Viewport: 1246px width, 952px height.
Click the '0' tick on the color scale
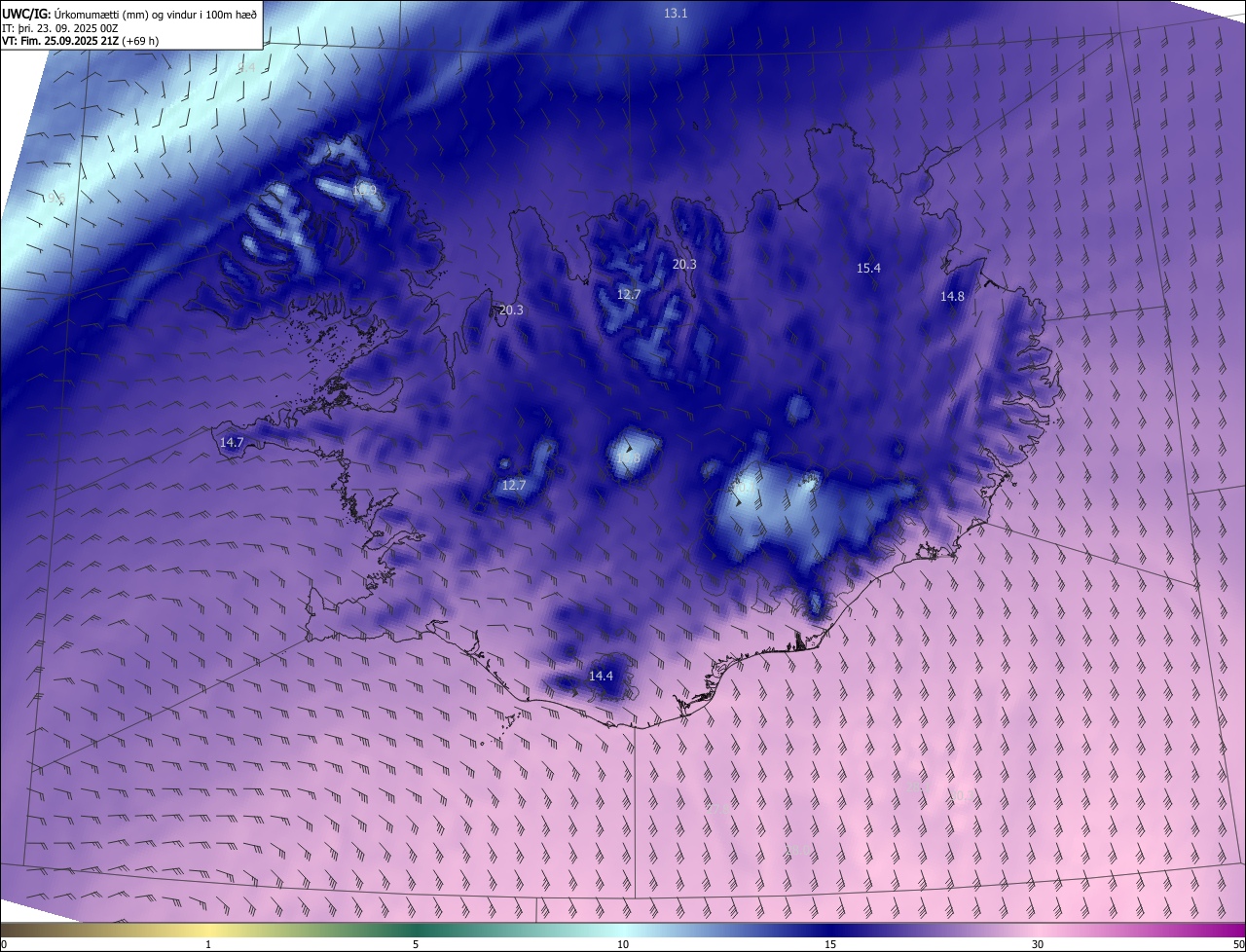tap(4, 944)
